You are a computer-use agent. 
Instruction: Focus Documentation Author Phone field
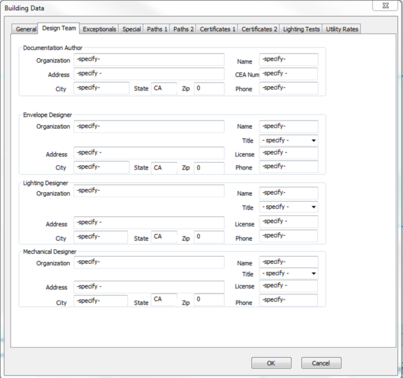pyautogui.click(x=289, y=88)
